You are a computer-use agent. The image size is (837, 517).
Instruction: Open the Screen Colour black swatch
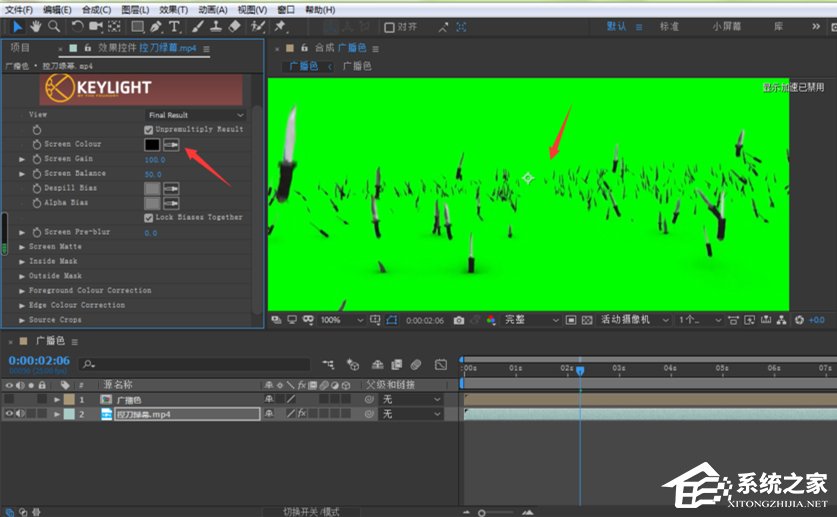(152, 144)
